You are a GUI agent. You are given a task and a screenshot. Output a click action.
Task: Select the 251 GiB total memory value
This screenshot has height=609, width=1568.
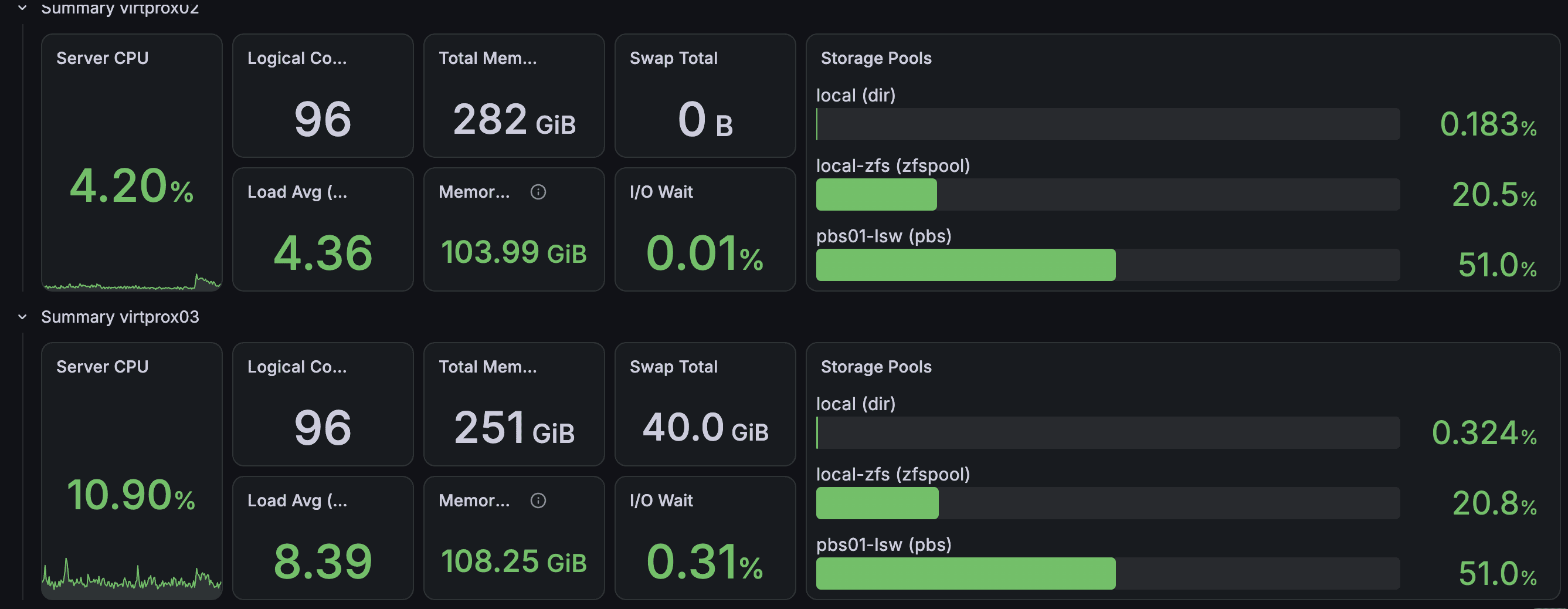(514, 428)
